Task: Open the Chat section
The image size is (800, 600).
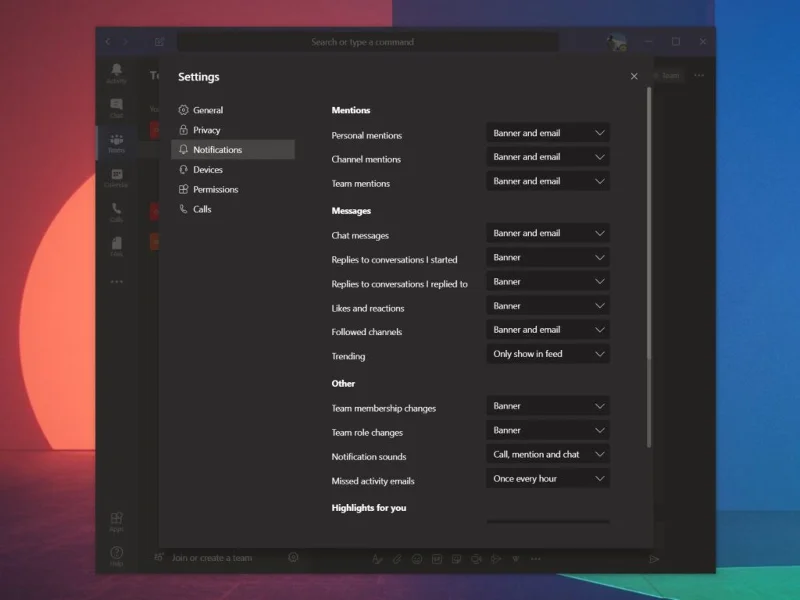Action: click(x=116, y=106)
